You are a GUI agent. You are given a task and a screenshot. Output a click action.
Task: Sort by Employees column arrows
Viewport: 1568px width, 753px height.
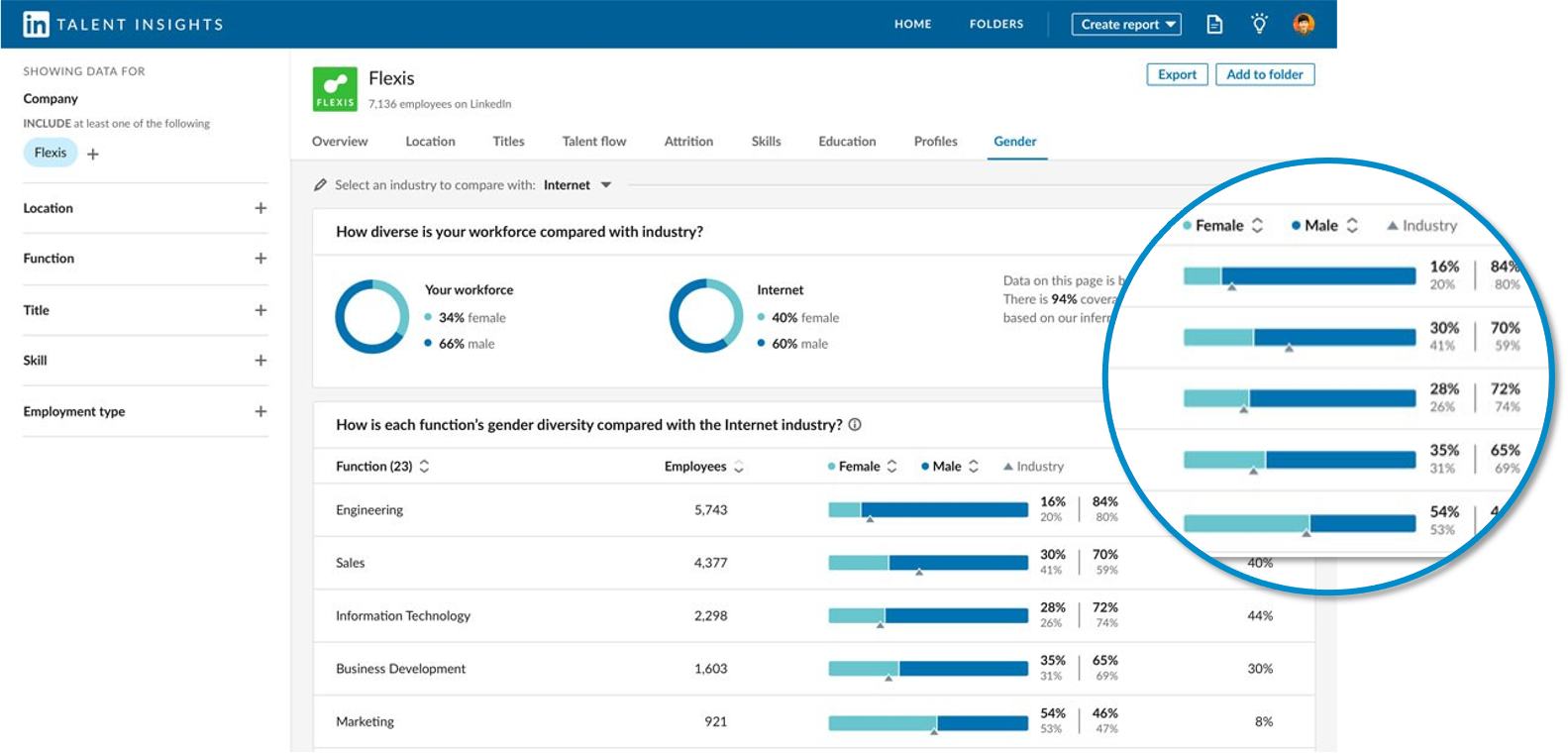[x=739, y=467]
